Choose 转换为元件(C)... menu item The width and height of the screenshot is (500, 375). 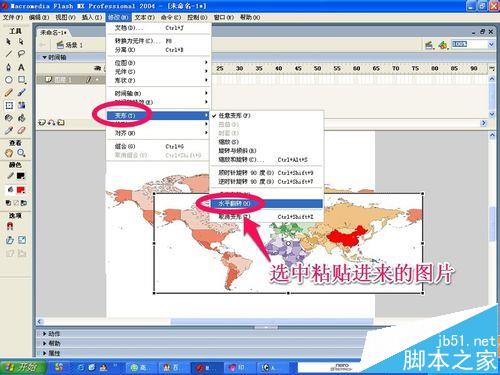[x=159, y=41]
